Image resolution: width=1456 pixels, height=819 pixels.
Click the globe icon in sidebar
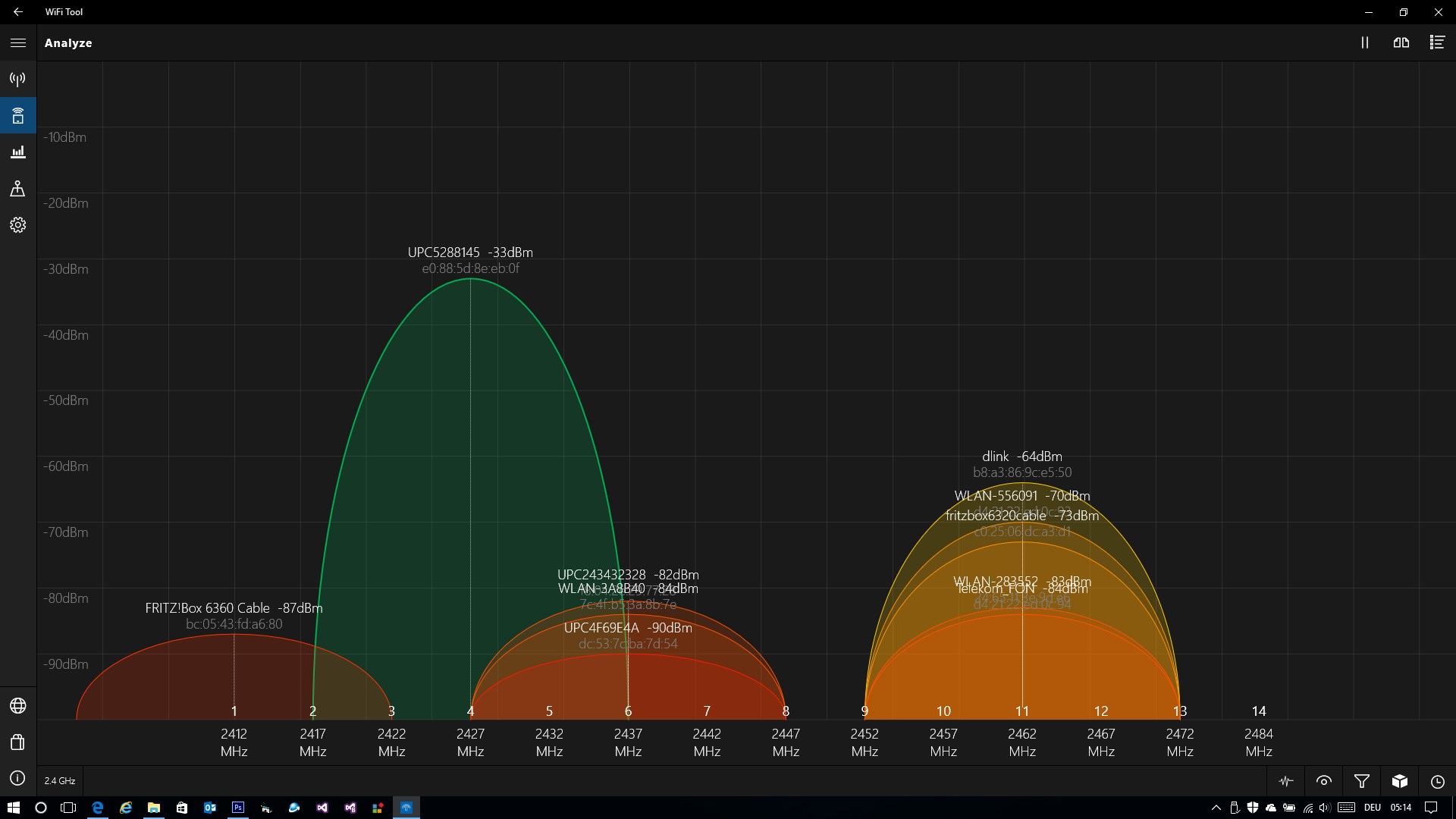click(x=18, y=706)
